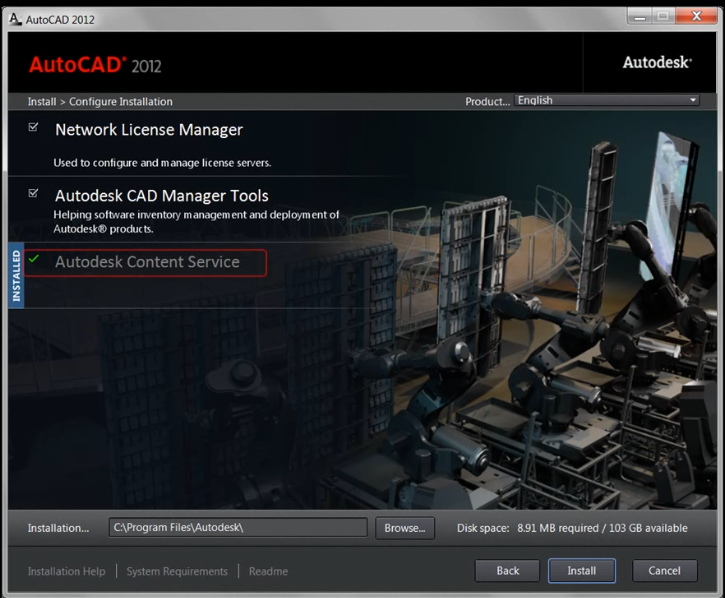Click the Install button
The width and height of the screenshot is (725, 598).
point(582,571)
